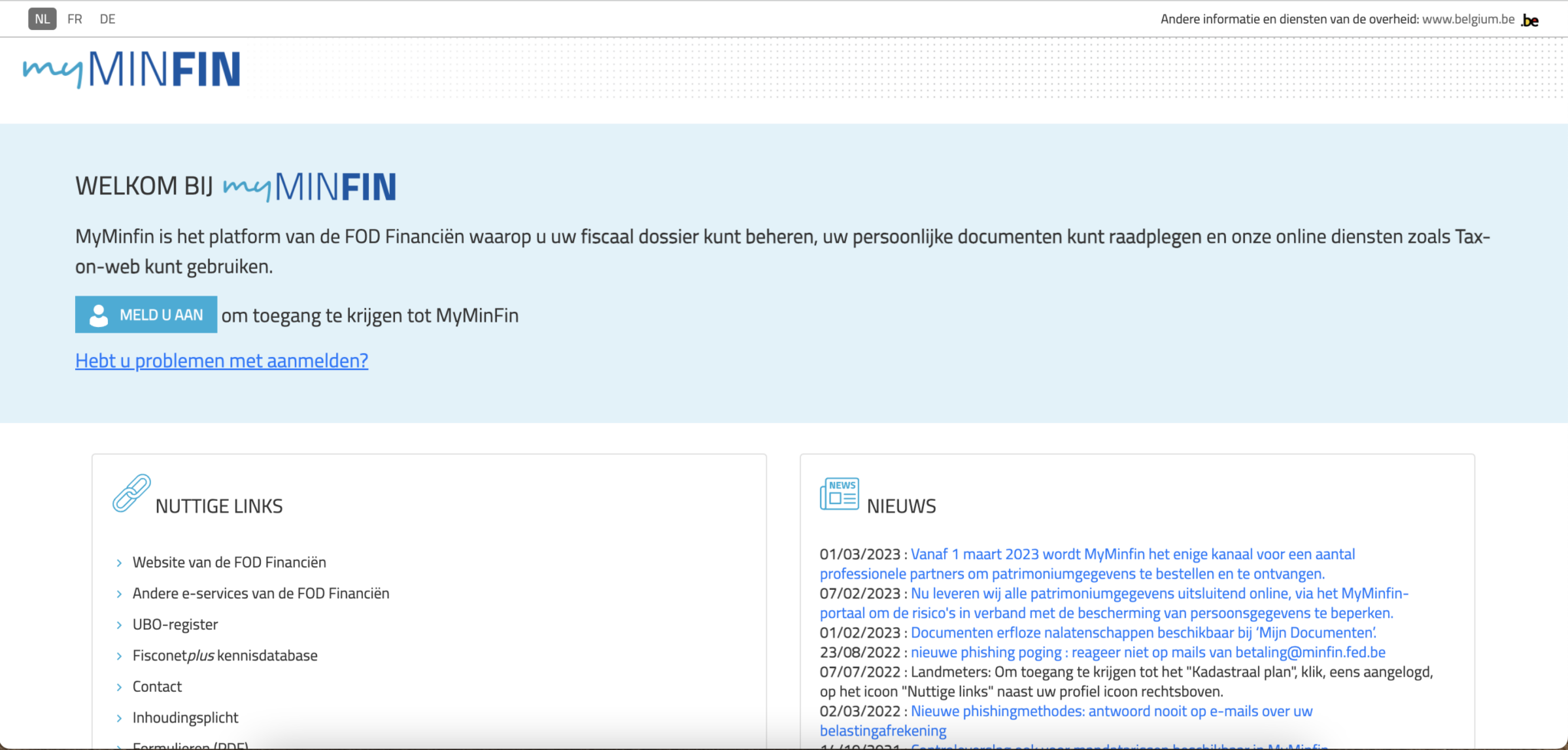Image resolution: width=1568 pixels, height=750 pixels.
Task: Open Nieuwe phishingmethodes news item
Action: tap(1067, 721)
